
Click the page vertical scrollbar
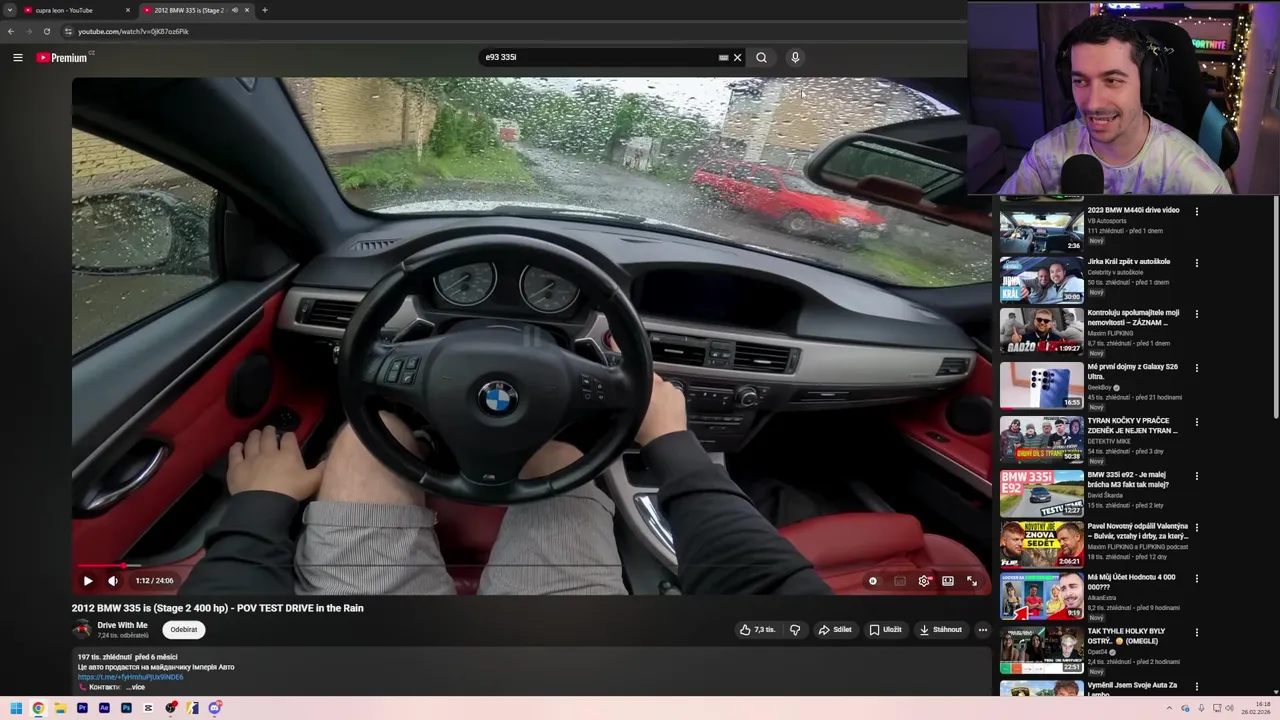[x=1276, y=310]
